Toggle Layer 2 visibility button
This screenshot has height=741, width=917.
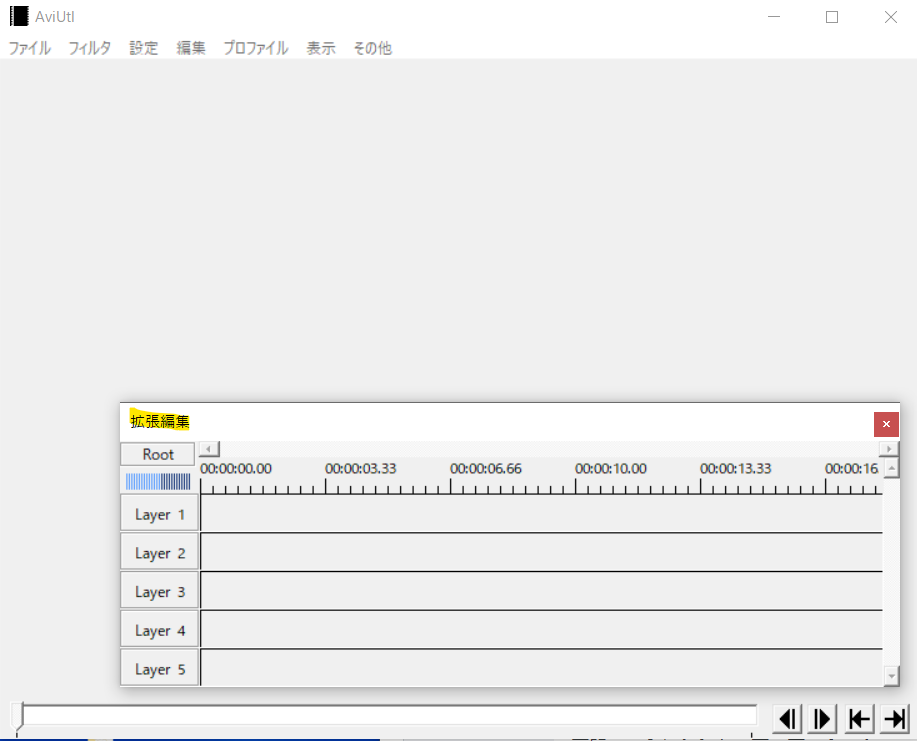pyautogui.click(x=160, y=552)
